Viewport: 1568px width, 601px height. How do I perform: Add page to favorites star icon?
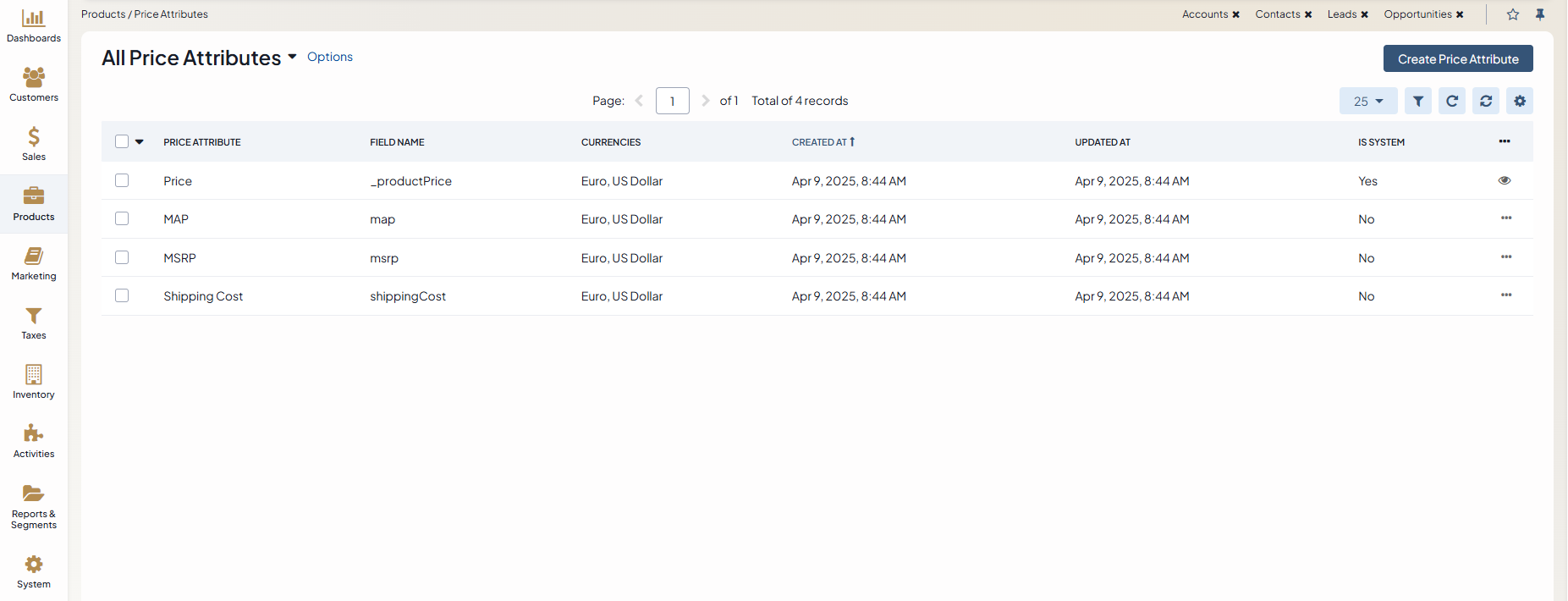tap(1512, 14)
